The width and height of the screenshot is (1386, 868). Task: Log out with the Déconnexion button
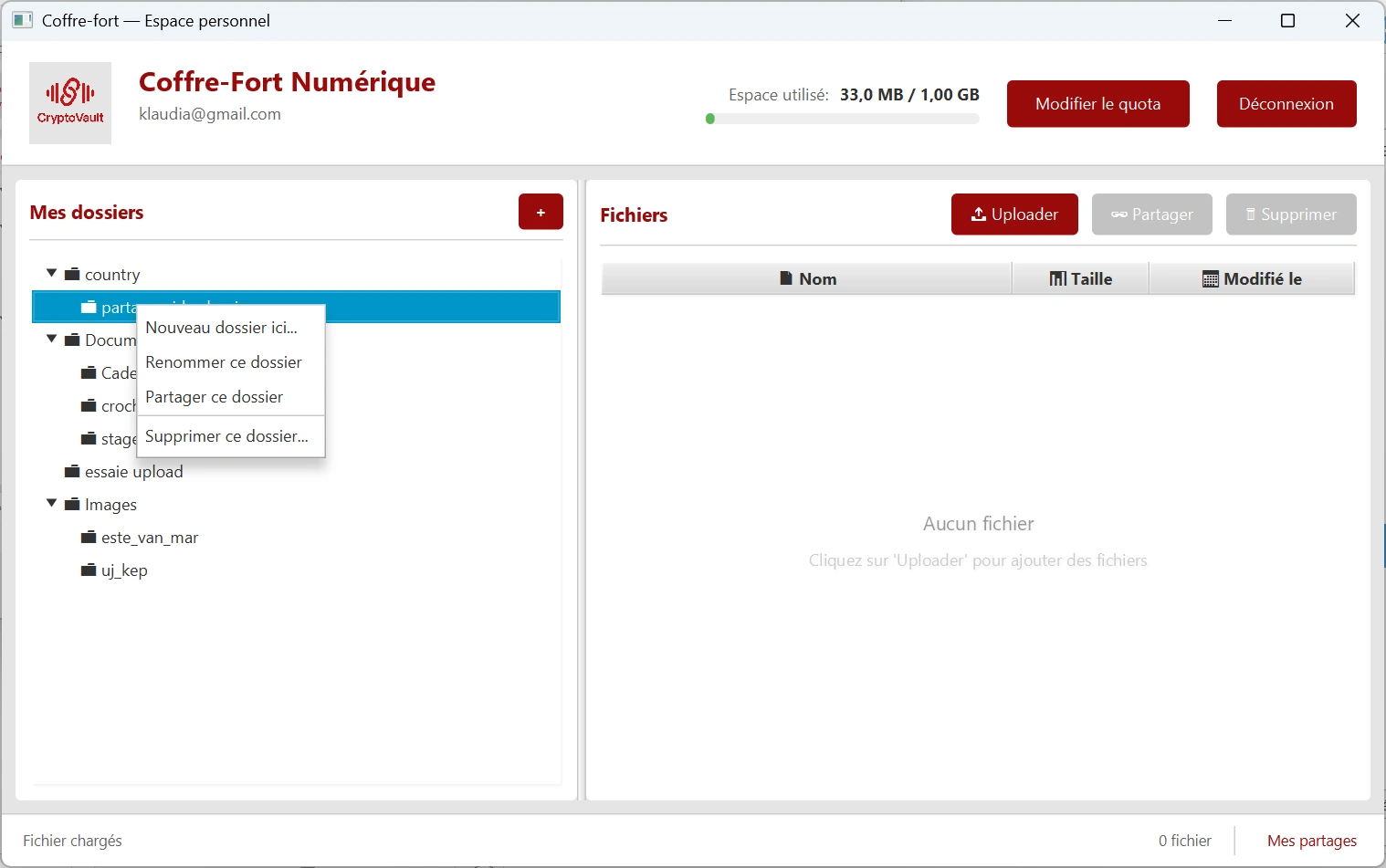tap(1286, 104)
